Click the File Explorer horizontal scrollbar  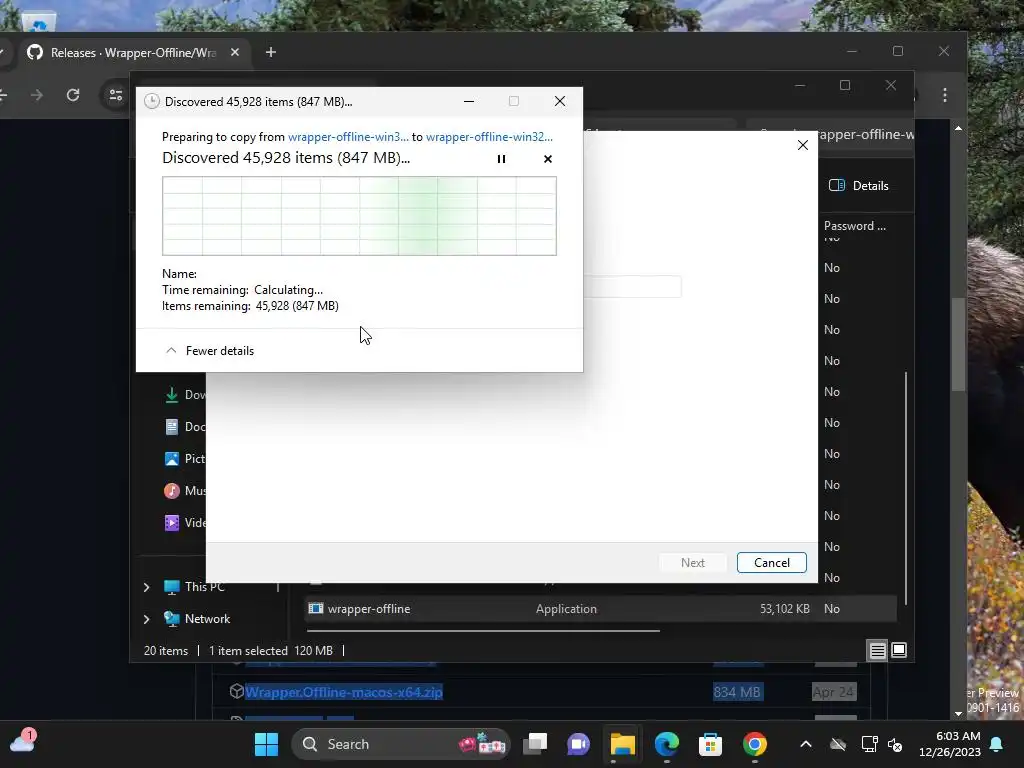(483, 631)
